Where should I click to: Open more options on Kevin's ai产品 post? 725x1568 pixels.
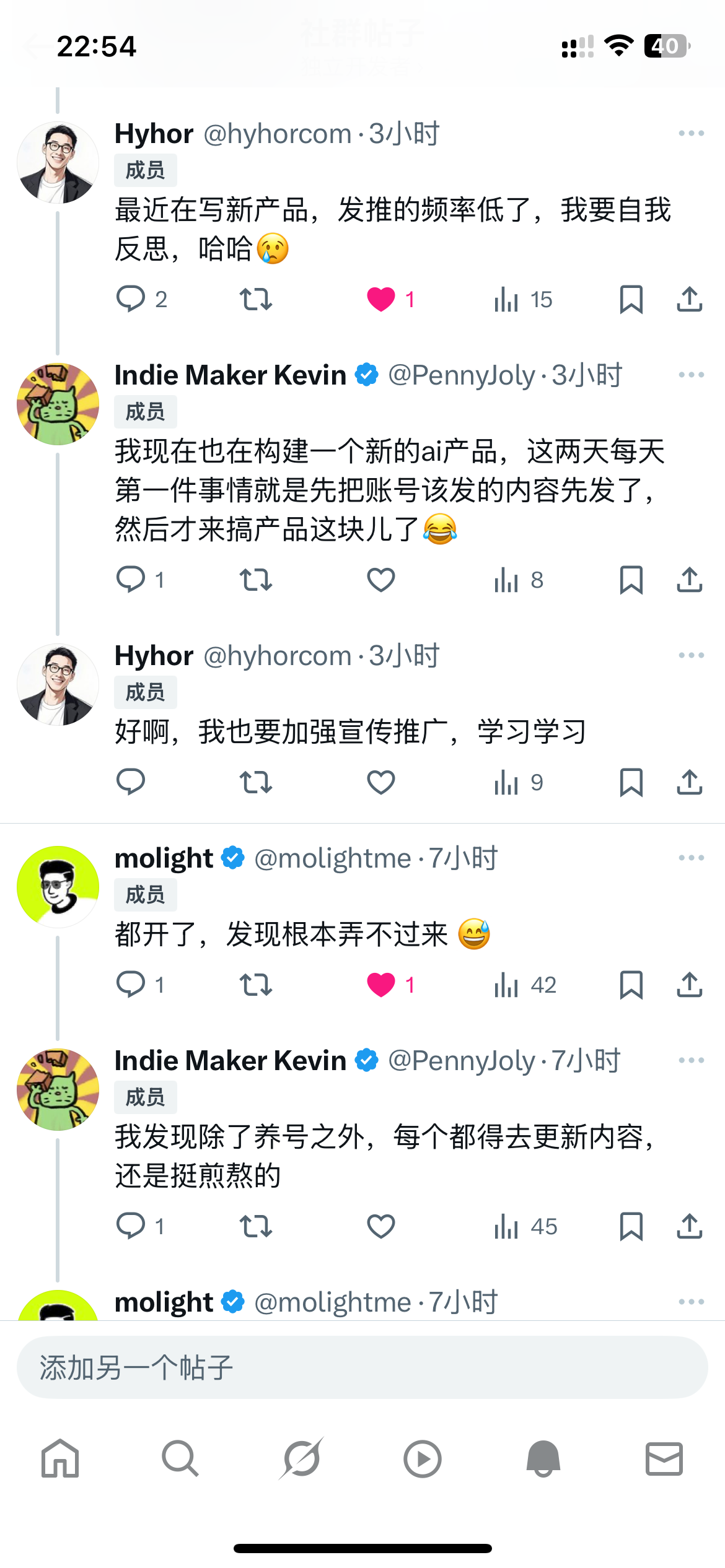coord(691,375)
